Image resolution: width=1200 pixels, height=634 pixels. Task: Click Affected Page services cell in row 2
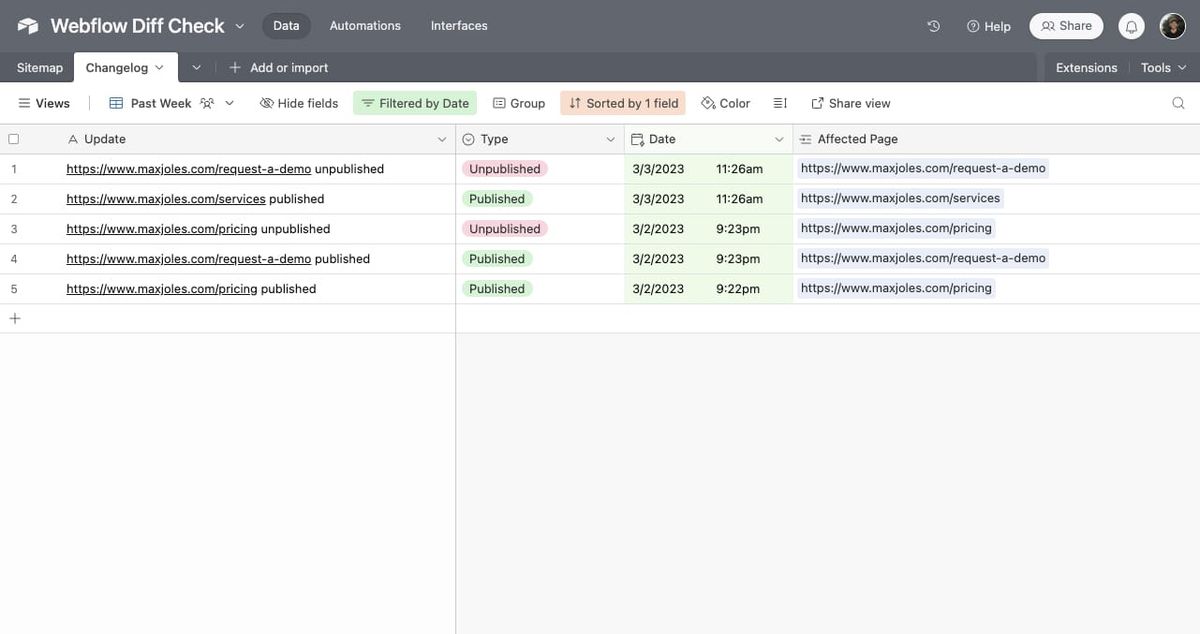pos(996,199)
